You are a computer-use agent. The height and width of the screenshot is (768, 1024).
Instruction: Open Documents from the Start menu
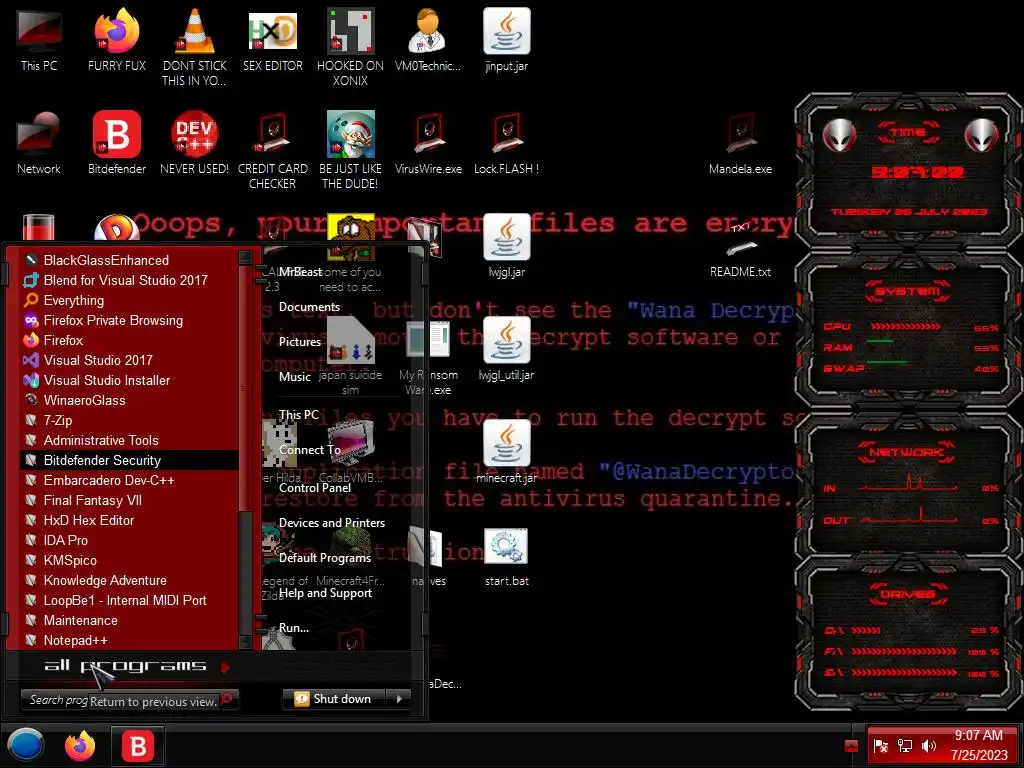(x=309, y=306)
